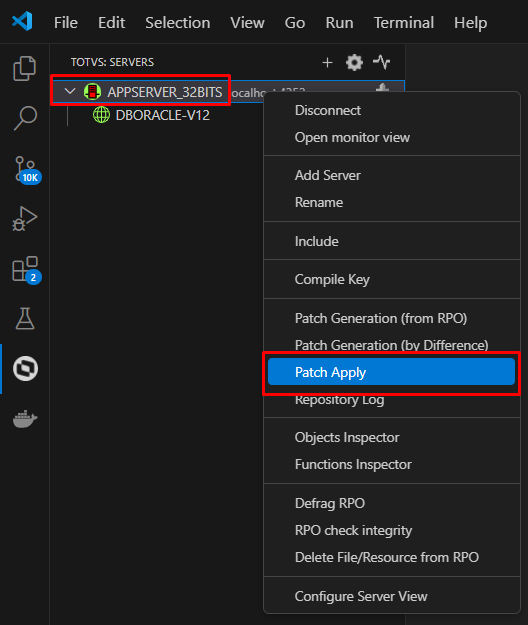This screenshot has width=528, height=625.
Task: Open the Extensions view icon
Action: coord(26,269)
